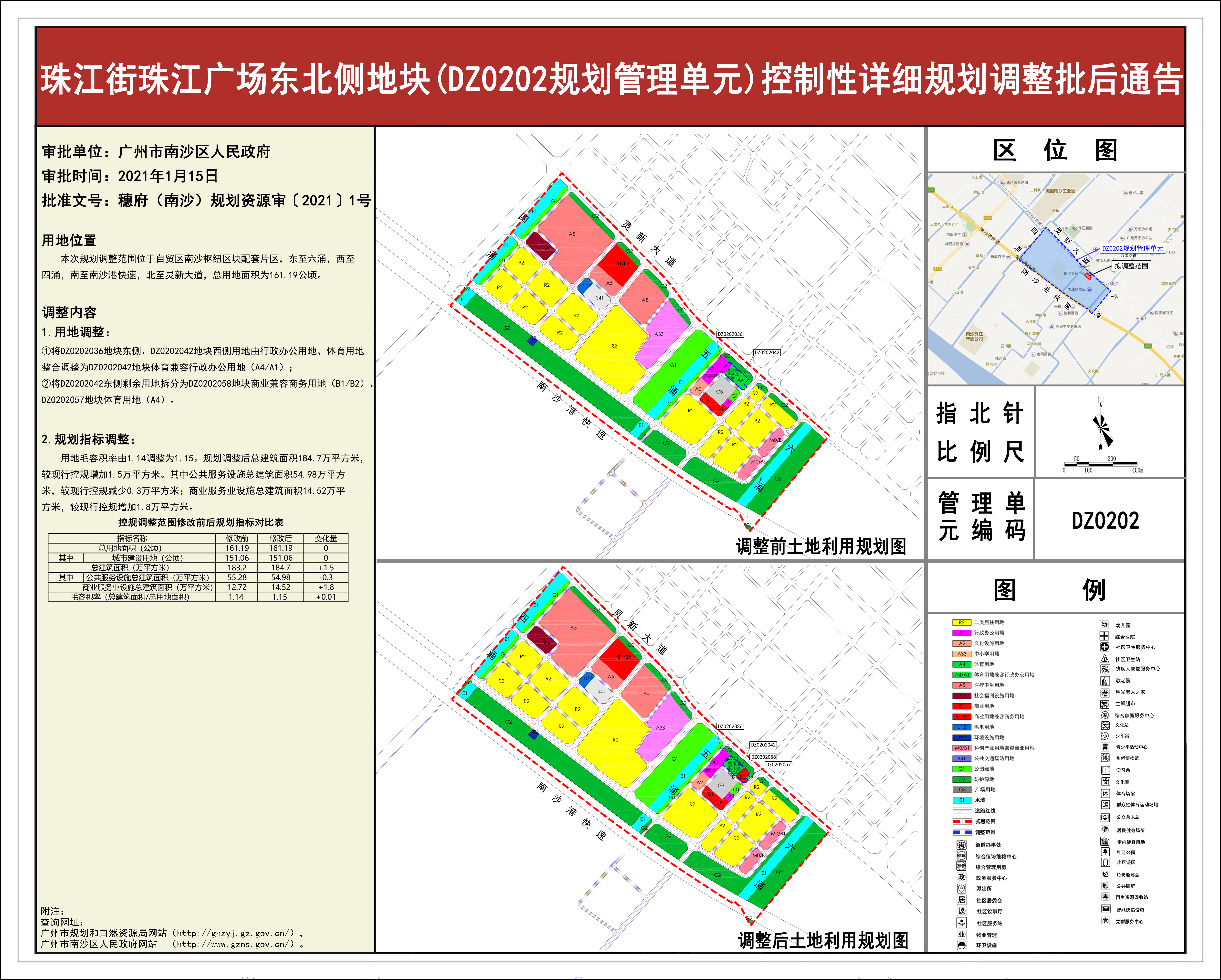Image resolution: width=1221 pixels, height=980 pixels.
Task: Click table cell value +0.01
Action: click(326, 597)
